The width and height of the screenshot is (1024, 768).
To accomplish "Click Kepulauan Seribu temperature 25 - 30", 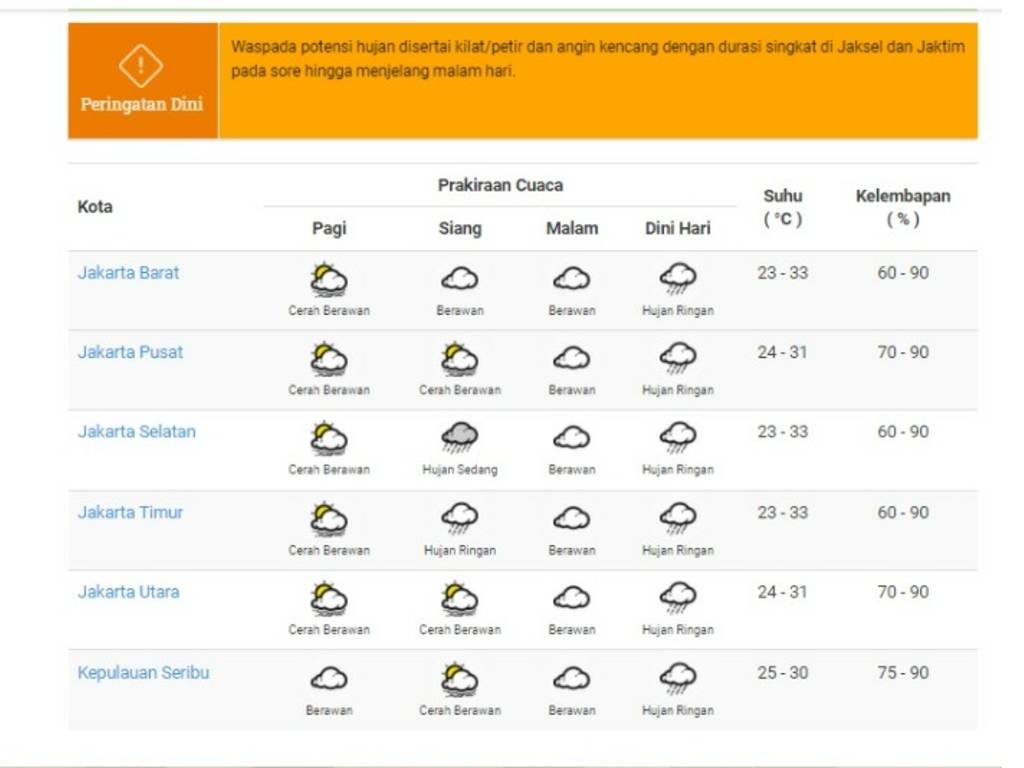I will 782,673.
